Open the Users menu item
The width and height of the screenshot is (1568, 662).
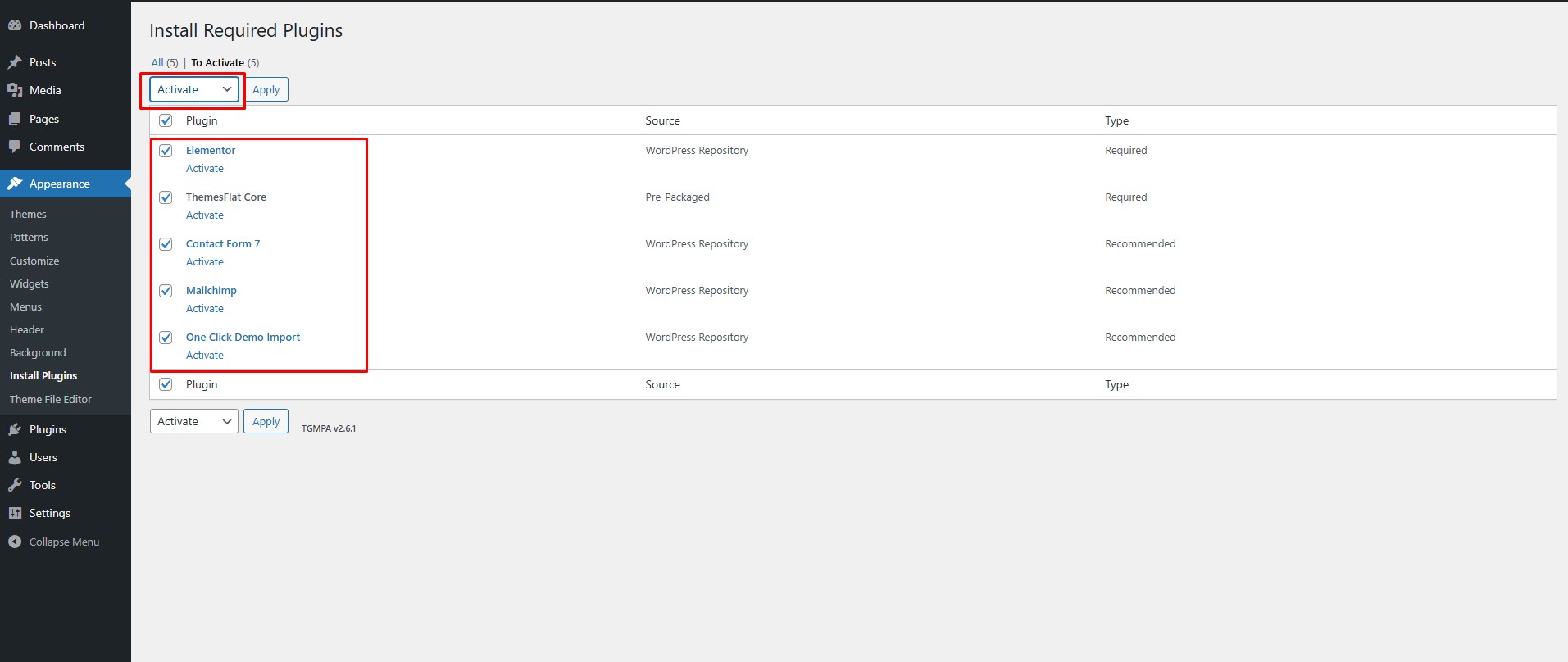(66, 457)
